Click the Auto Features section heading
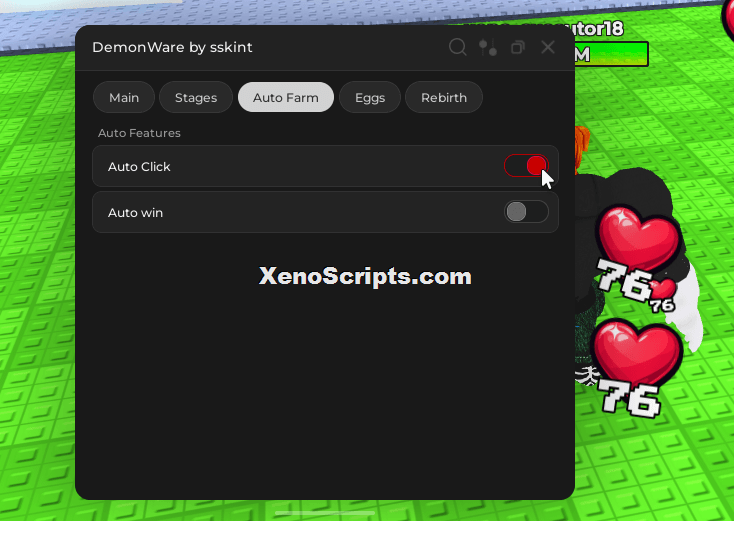This screenshot has height=551, width=734. (139, 133)
